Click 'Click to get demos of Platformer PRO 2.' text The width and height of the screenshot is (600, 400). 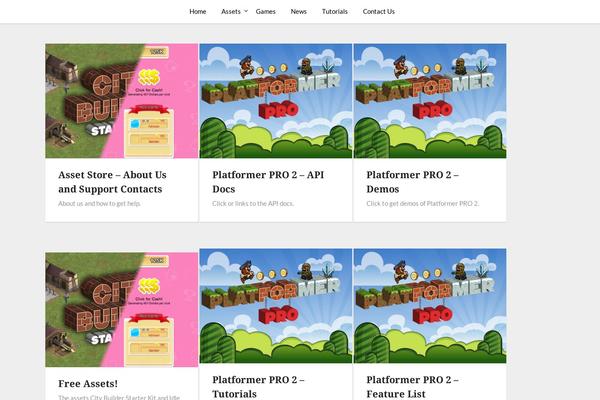coord(422,204)
